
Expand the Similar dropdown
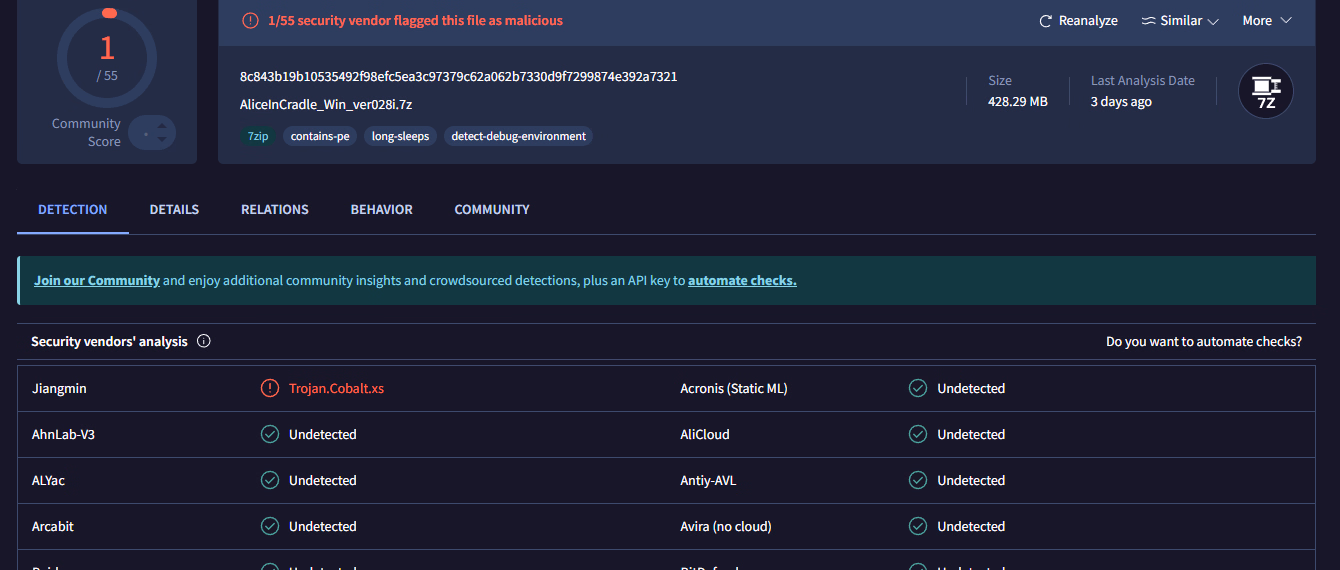pyautogui.click(x=1180, y=21)
